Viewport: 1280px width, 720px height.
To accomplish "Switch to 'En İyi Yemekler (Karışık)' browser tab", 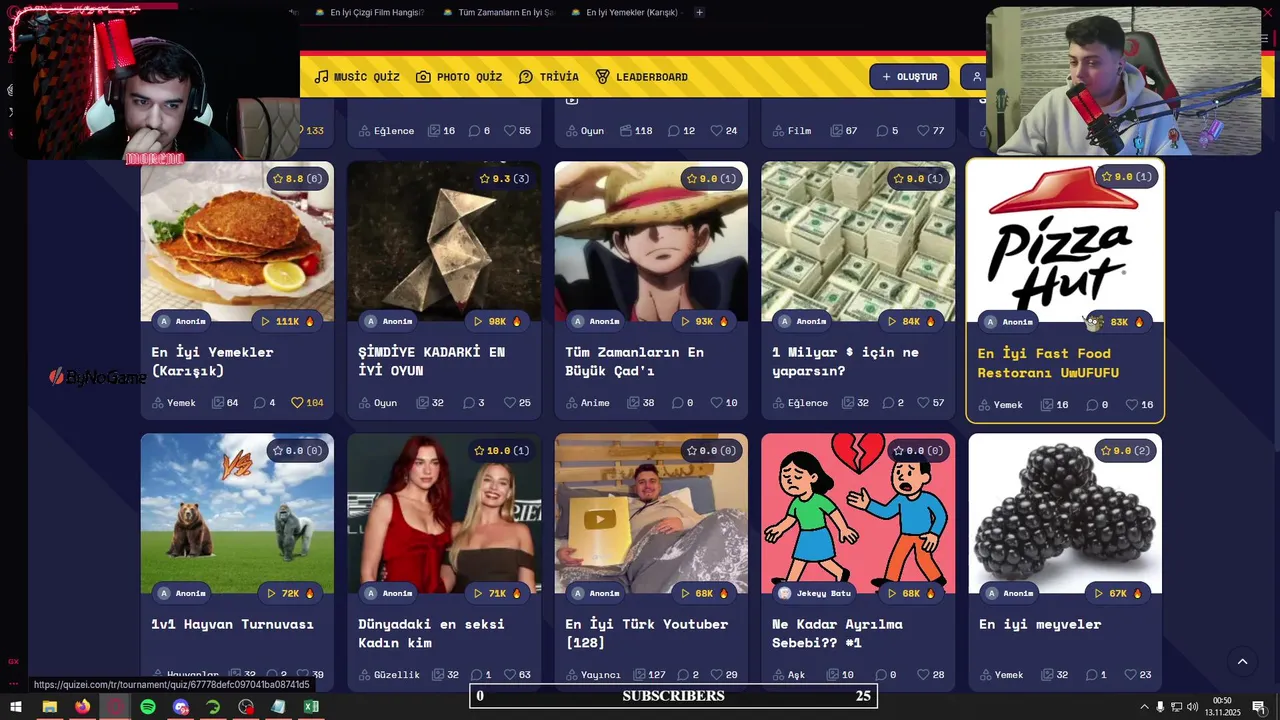I will [625, 12].
